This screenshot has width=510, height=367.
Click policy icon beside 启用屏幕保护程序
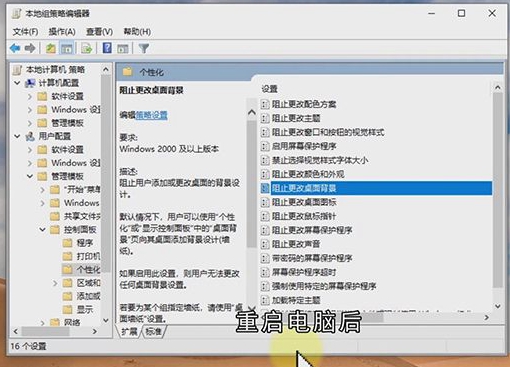(265, 146)
